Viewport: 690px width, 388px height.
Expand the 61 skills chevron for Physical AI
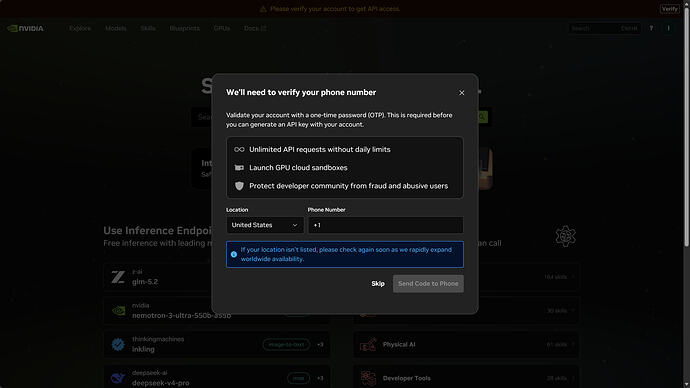(x=573, y=344)
